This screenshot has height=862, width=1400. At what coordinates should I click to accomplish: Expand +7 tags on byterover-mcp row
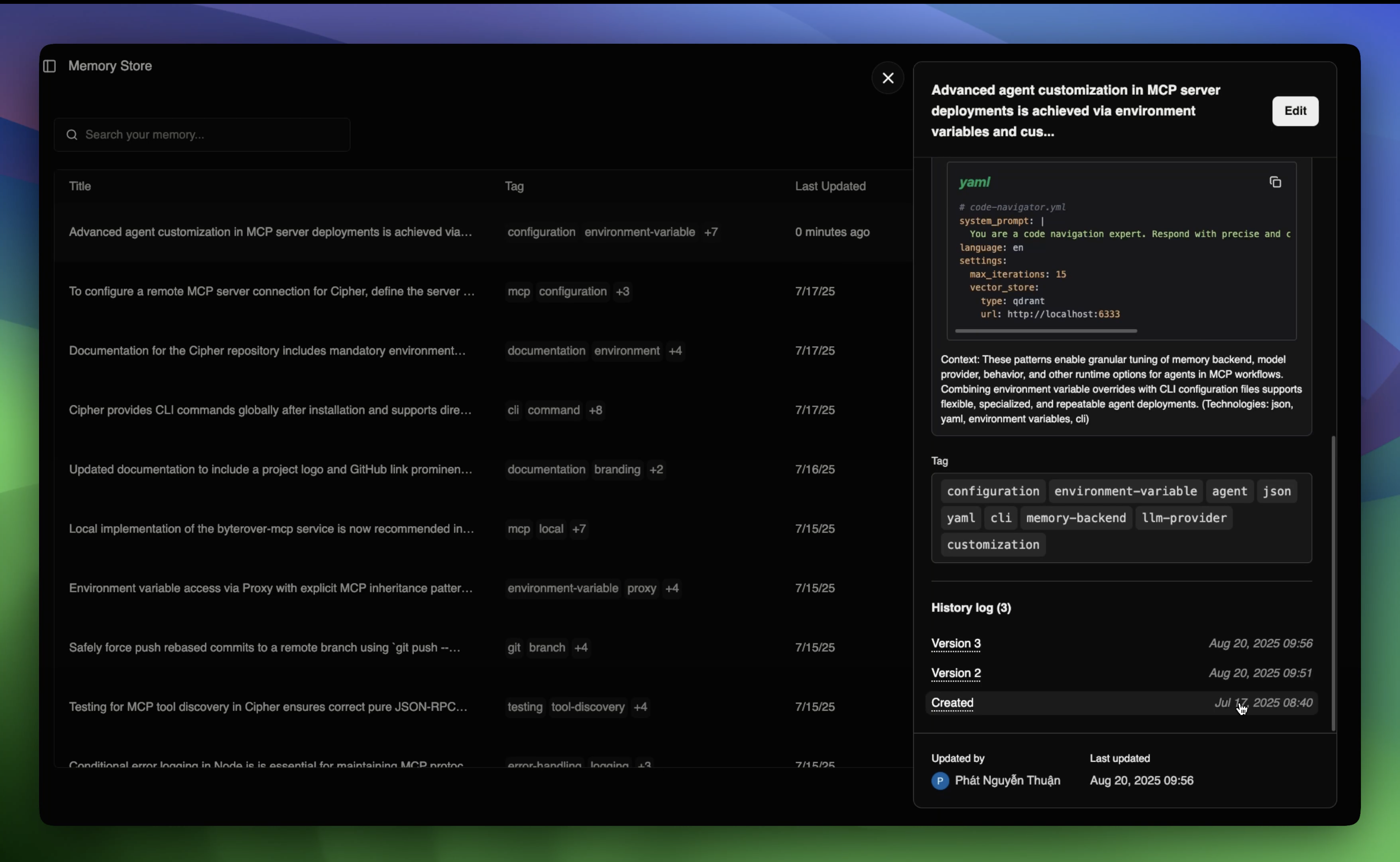tap(579, 529)
